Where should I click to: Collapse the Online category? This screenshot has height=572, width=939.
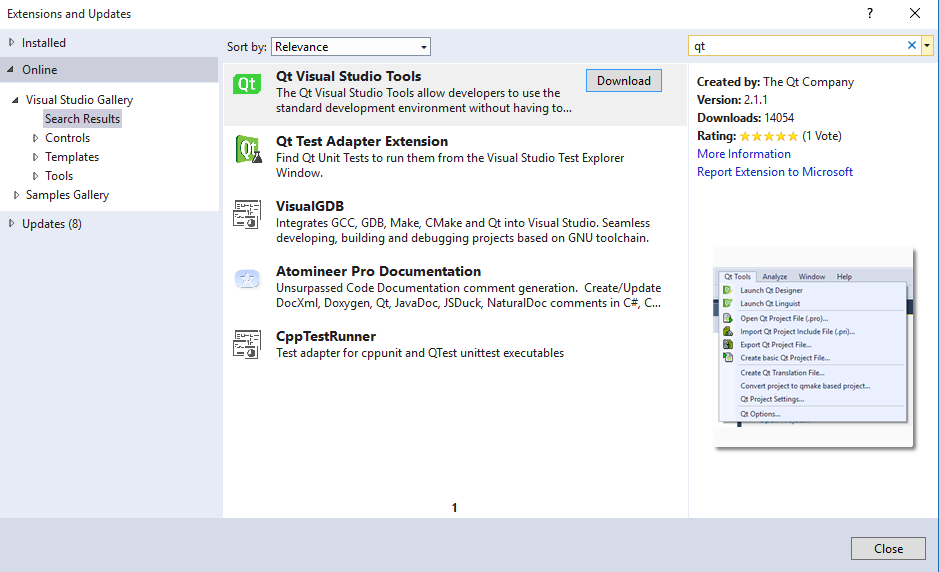11,69
